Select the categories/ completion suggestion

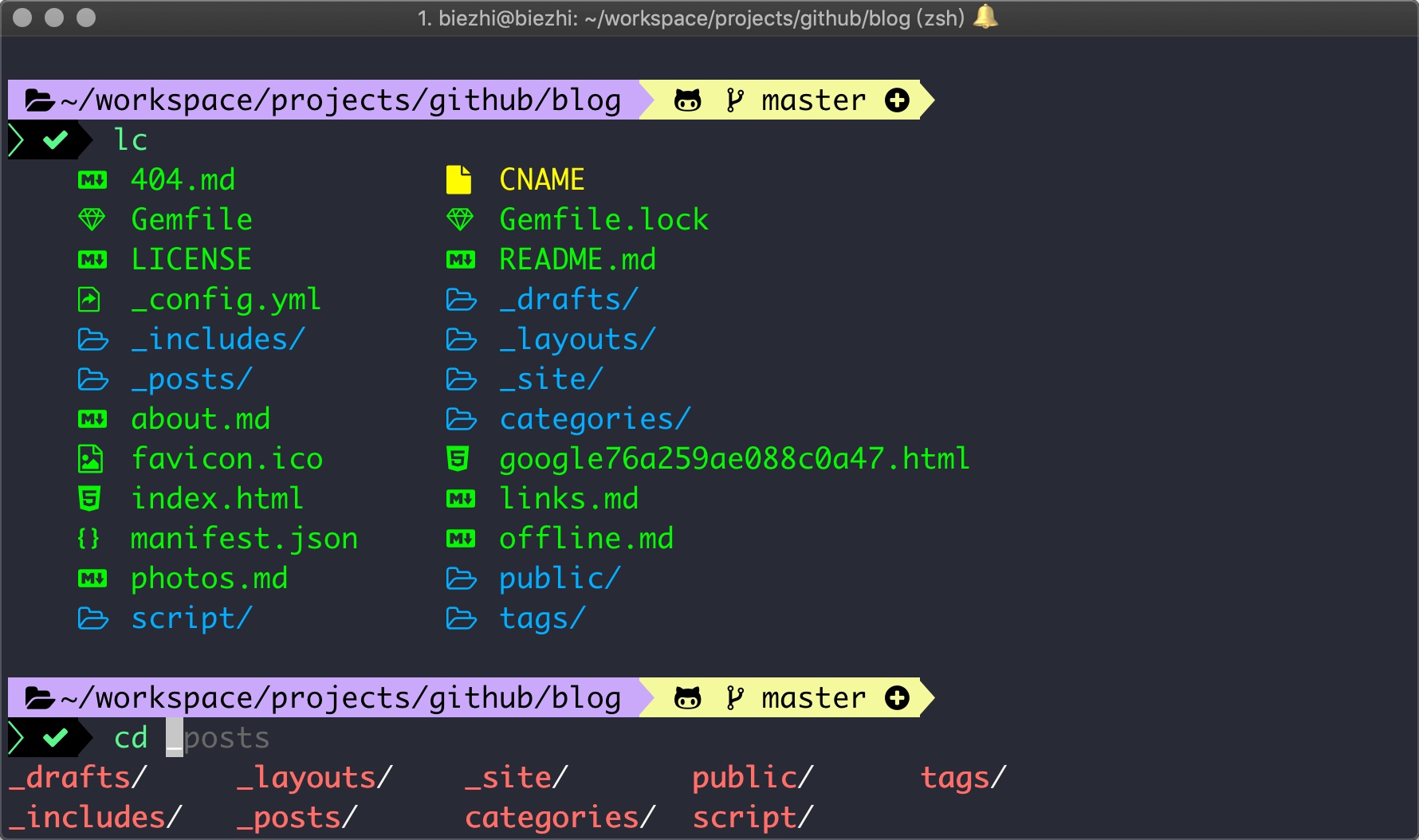click(559, 818)
